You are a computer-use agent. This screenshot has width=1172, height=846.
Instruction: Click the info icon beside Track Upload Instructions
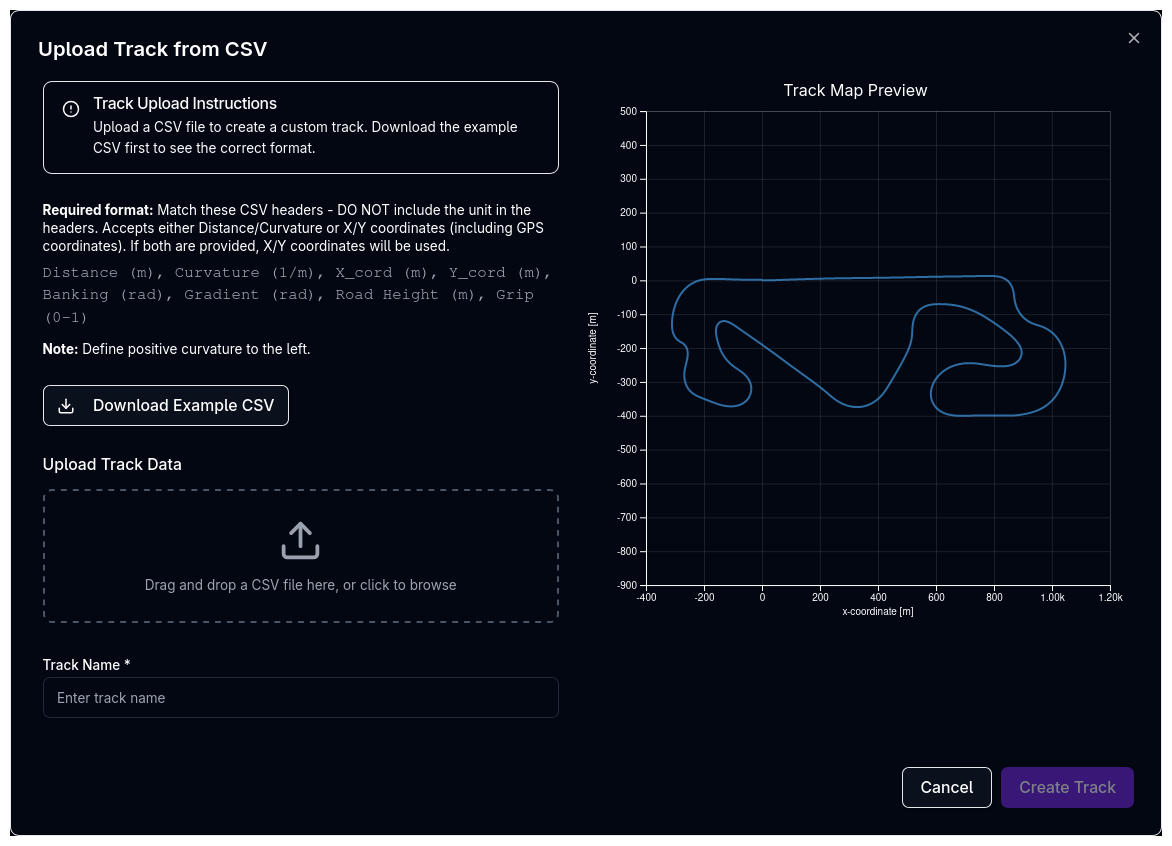71,109
